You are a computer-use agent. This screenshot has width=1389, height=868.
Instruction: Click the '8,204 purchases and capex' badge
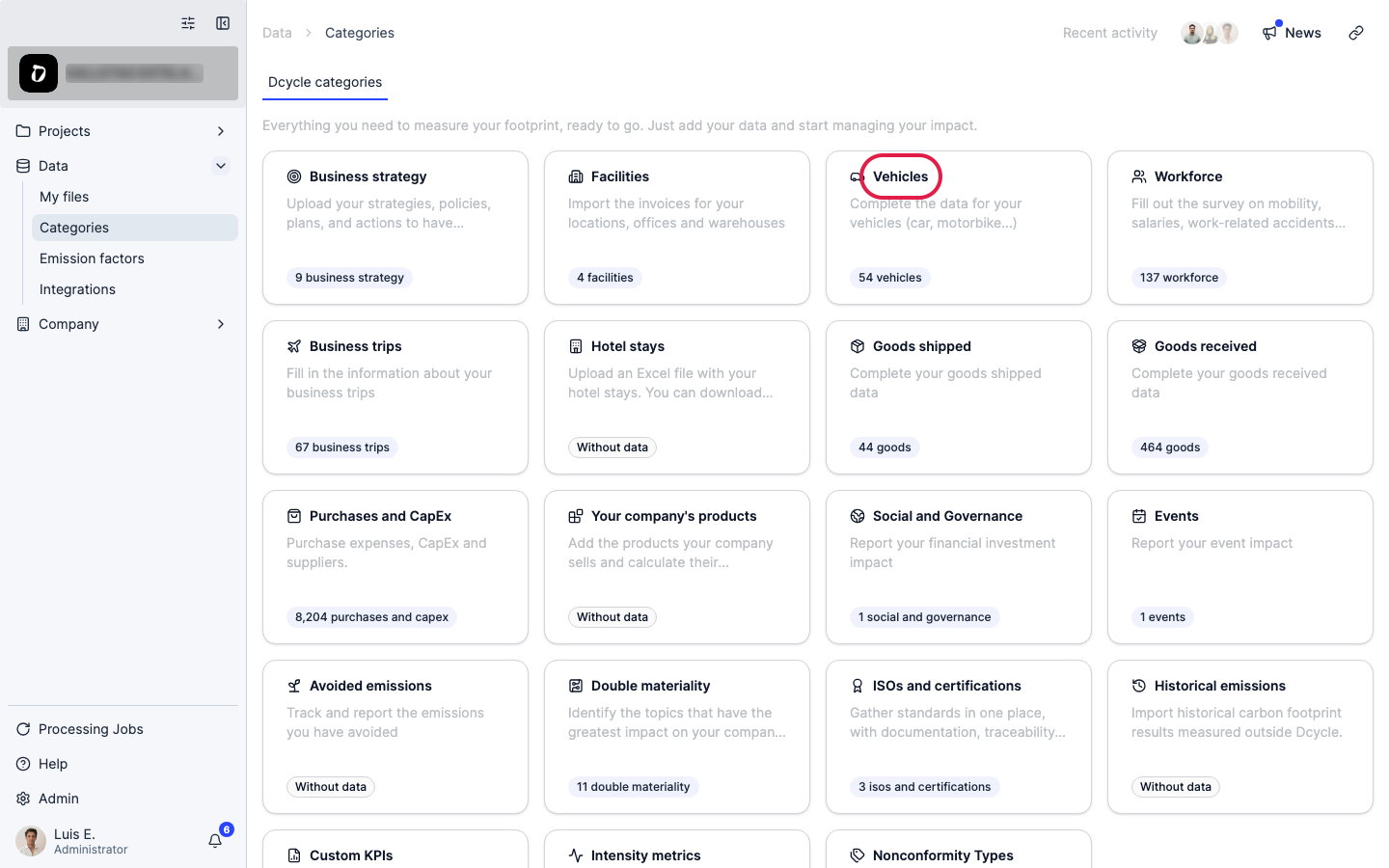(371, 617)
